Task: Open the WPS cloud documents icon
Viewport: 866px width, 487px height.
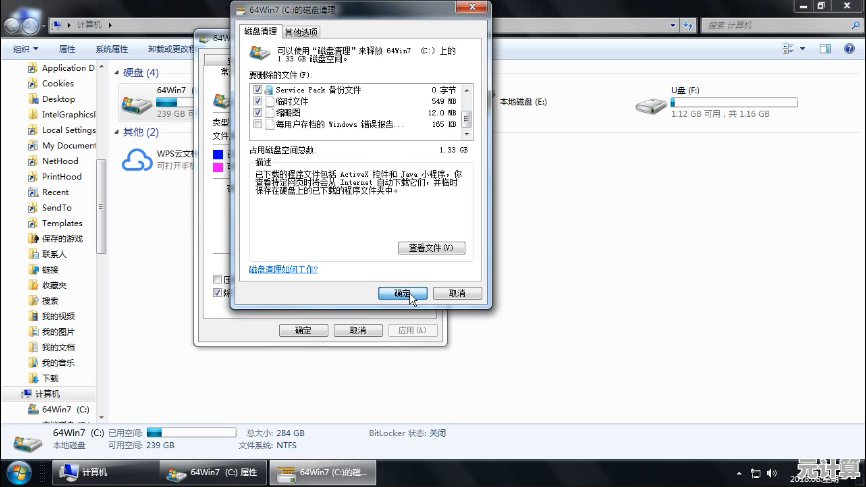Action: (136, 160)
